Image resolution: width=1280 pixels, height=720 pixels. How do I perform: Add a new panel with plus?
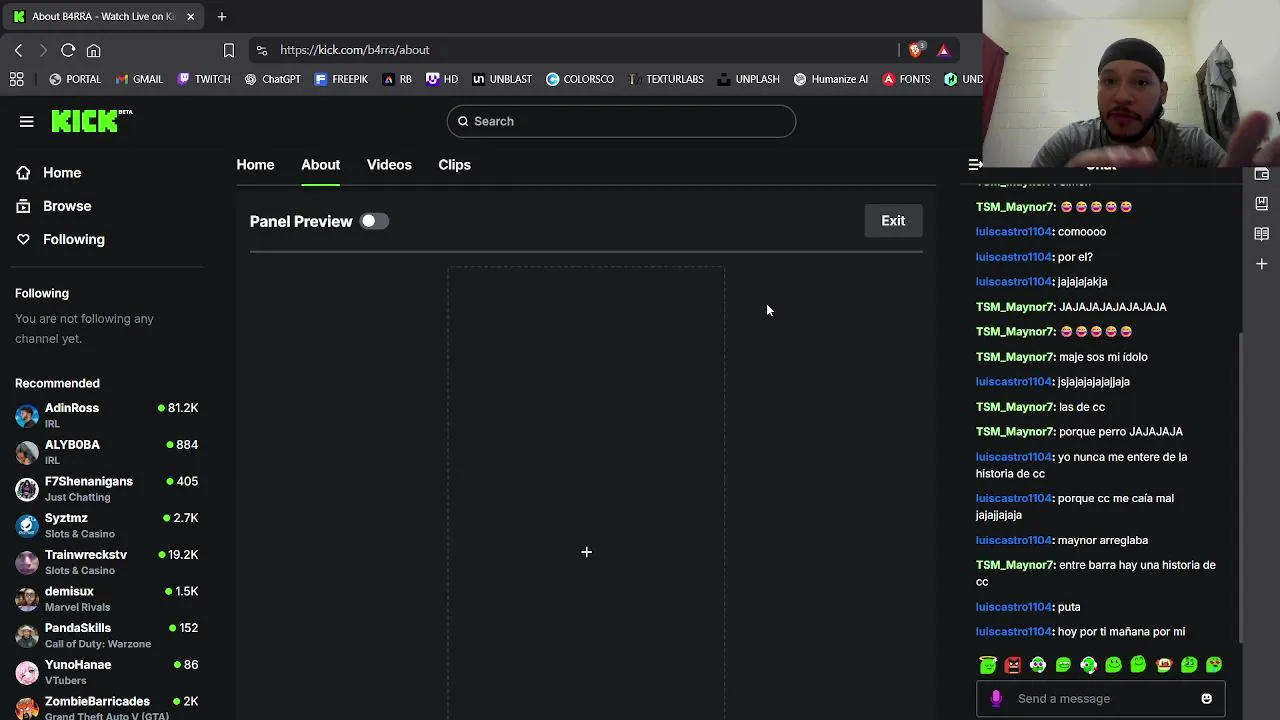click(x=586, y=552)
